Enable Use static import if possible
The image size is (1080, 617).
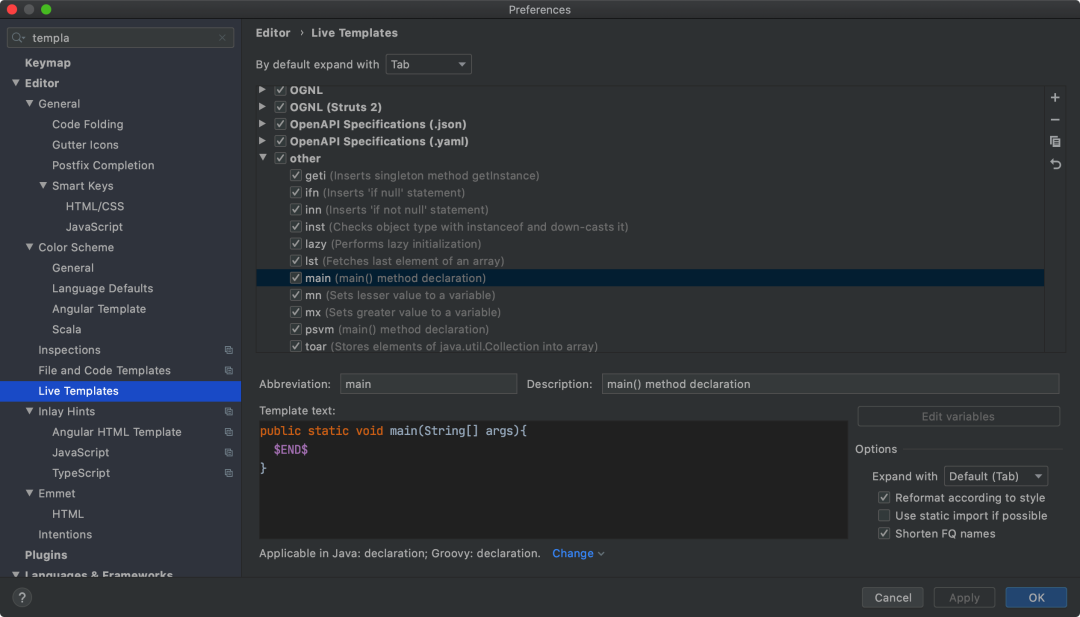tap(884, 516)
